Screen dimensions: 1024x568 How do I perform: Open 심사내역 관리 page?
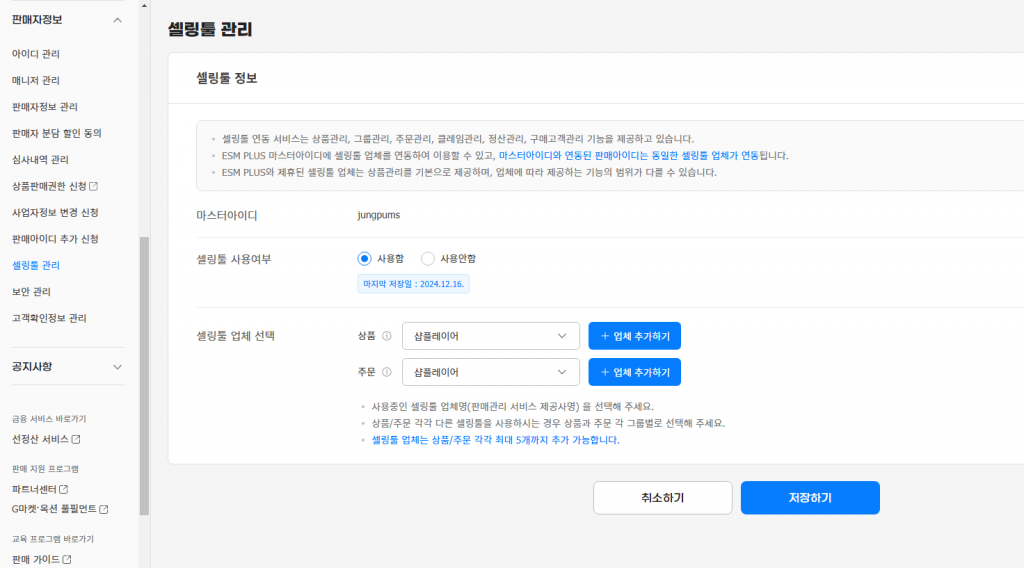tap(40, 159)
